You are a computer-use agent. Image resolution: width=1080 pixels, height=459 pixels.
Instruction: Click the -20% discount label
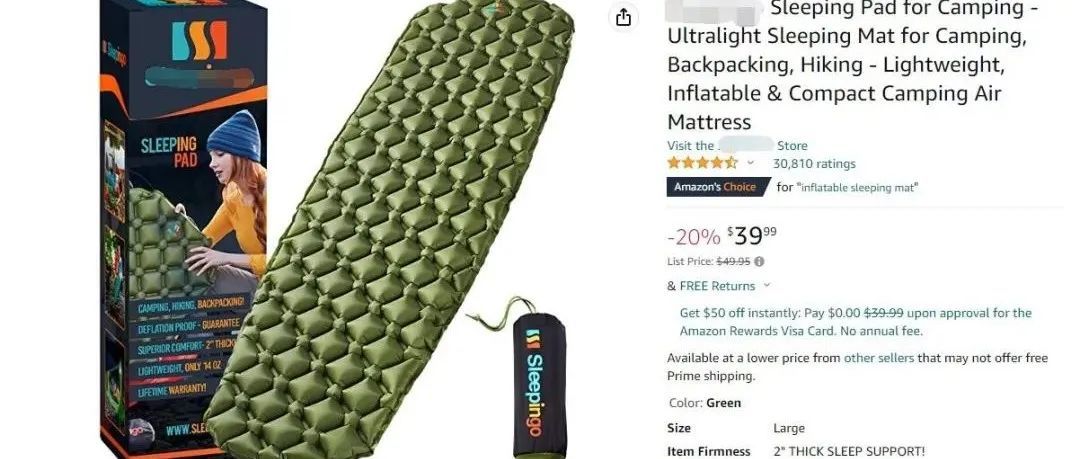pyautogui.click(x=694, y=237)
